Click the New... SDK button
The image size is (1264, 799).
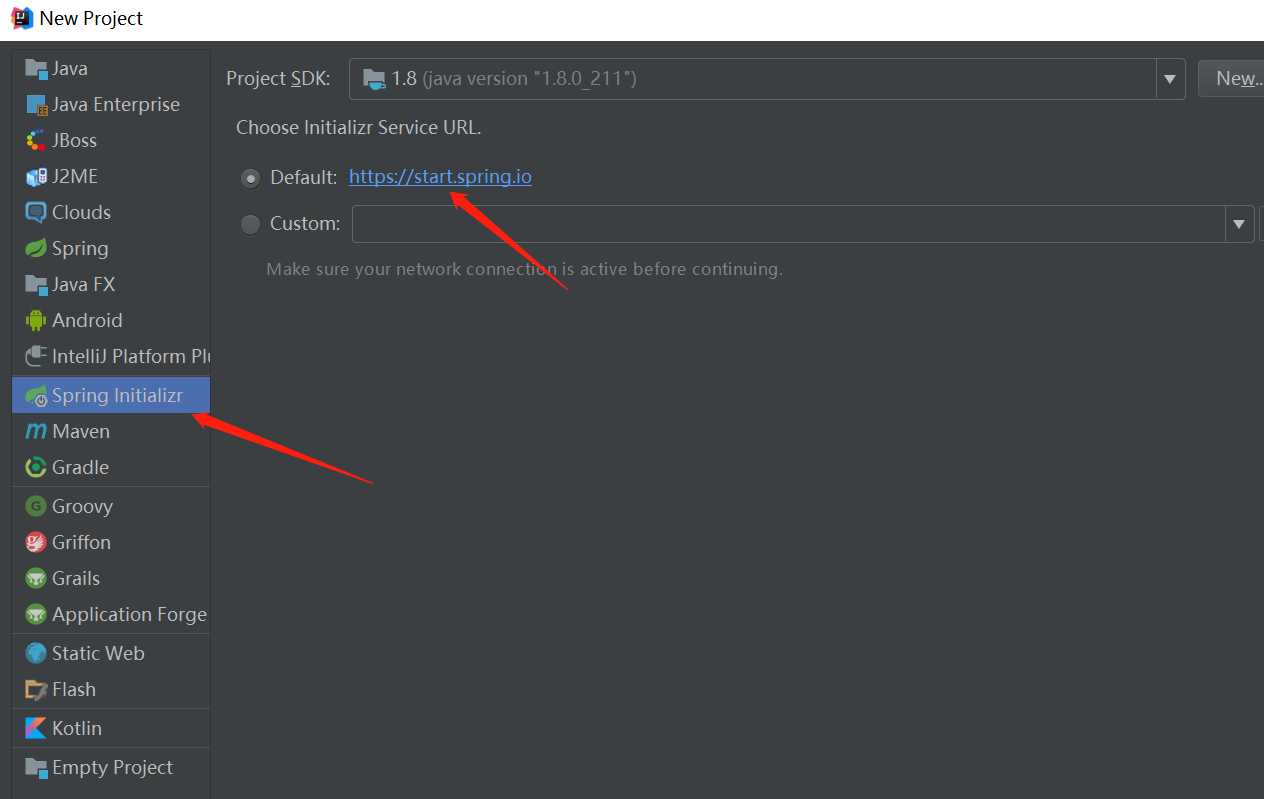coord(1232,79)
